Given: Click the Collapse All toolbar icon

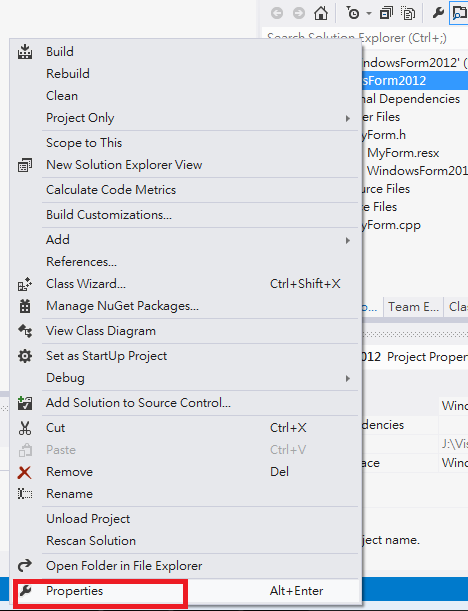Looking at the screenshot, I should point(386,14).
